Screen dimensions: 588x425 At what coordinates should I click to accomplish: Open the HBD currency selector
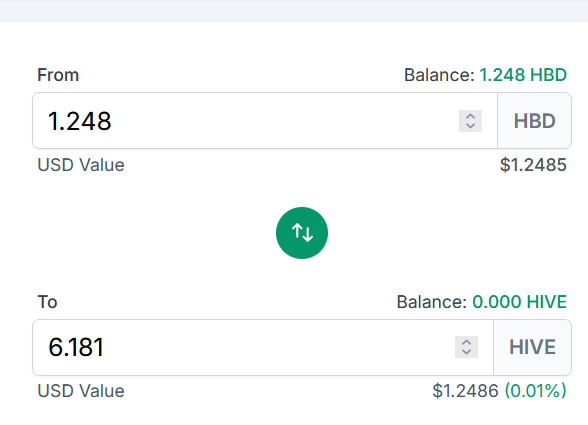(x=534, y=121)
